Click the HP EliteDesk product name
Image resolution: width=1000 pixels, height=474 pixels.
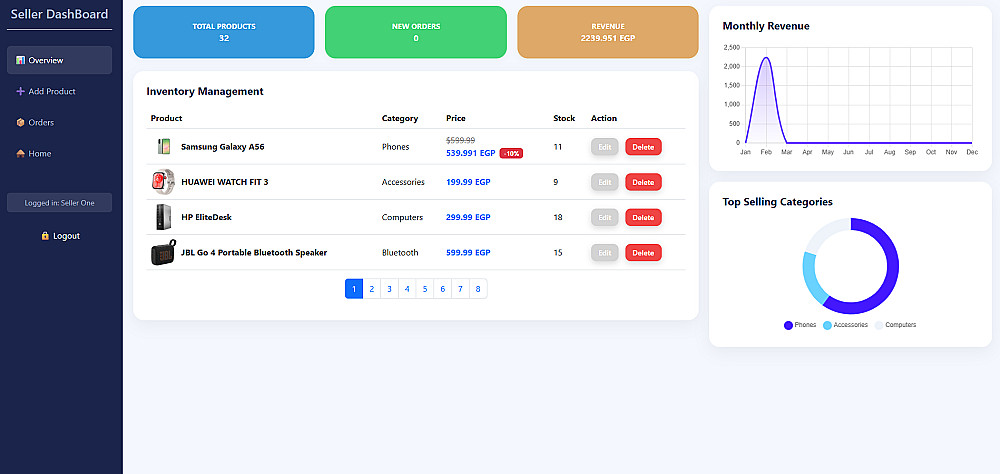(206, 218)
